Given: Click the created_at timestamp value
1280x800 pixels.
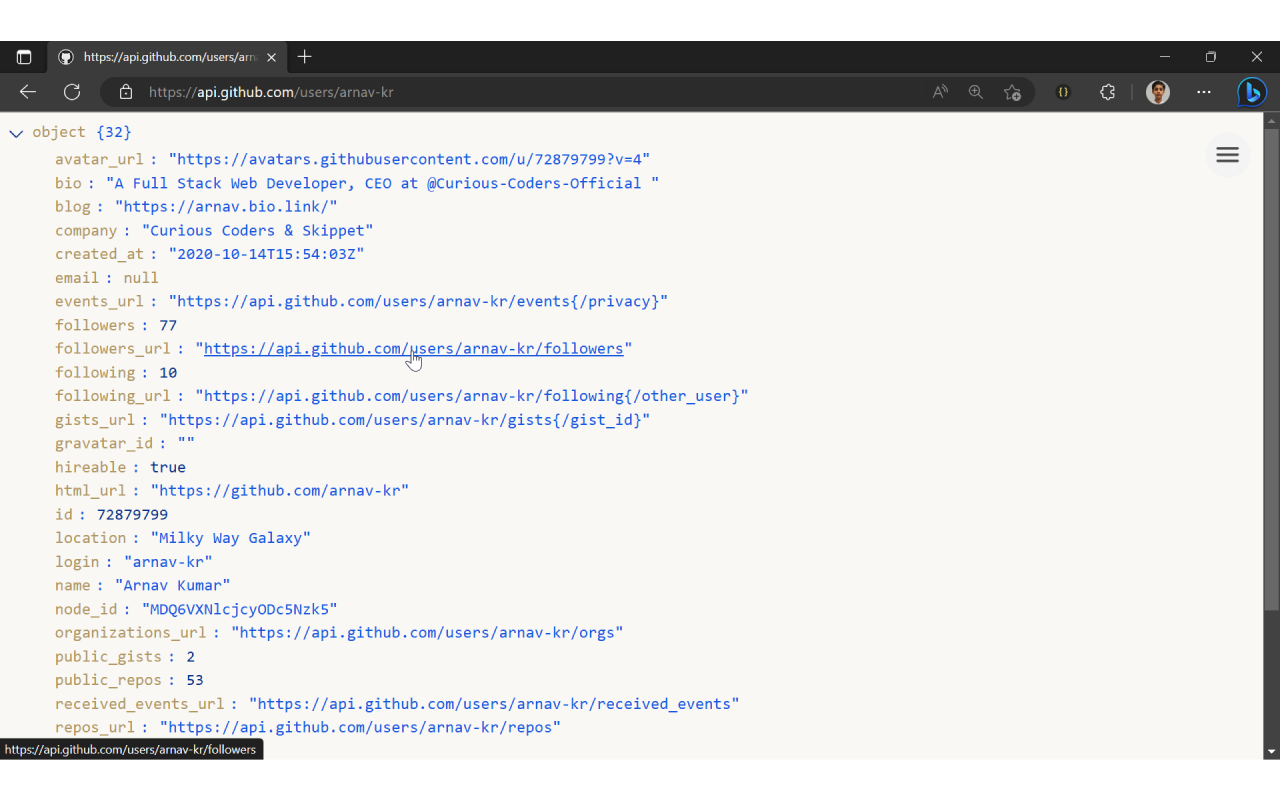Looking at the screenshot, I should pos(266,254).
